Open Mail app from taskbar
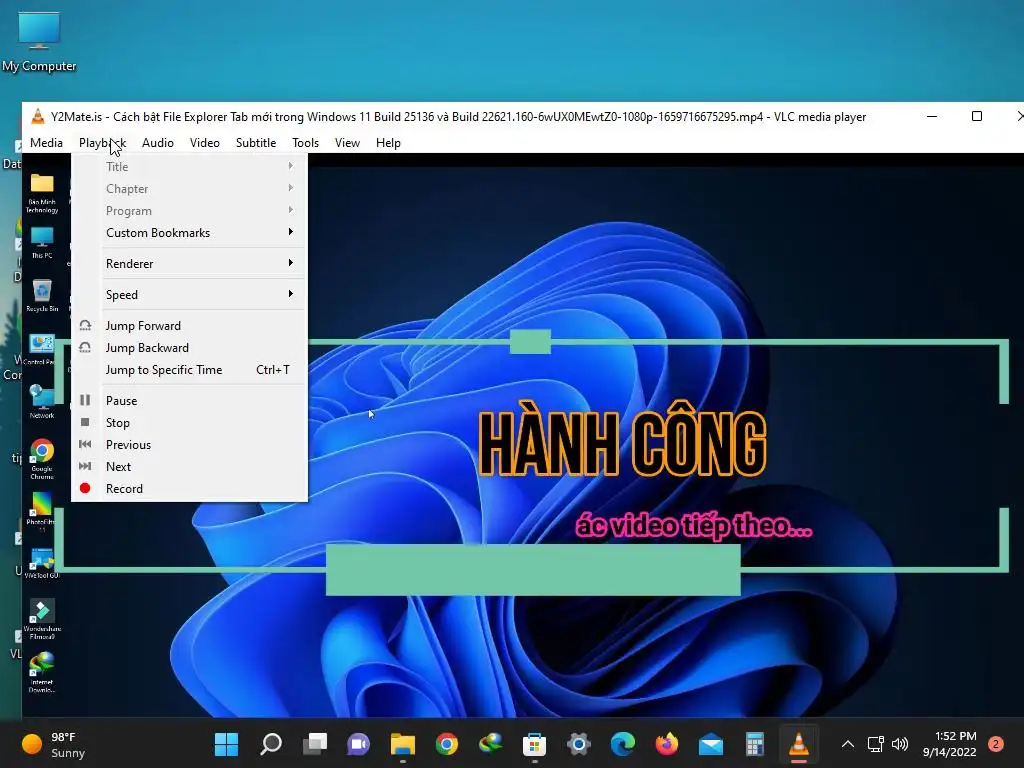 point(711,744)
